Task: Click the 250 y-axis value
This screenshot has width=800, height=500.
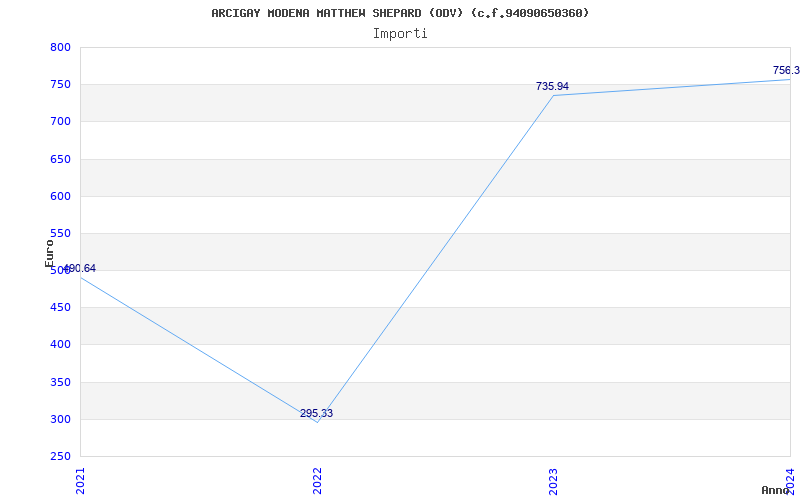Action: click(60, 456)
